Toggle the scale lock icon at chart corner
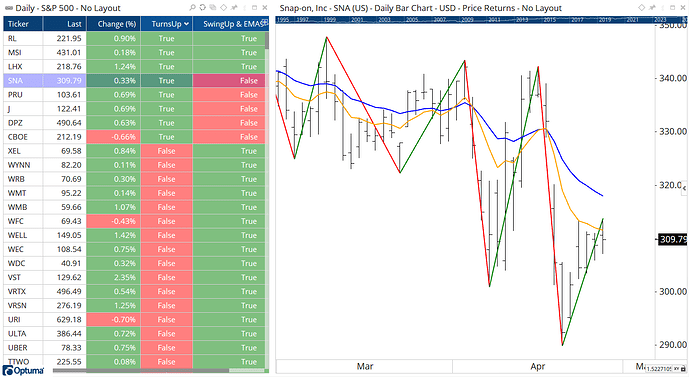689x377 pixels. tap(683, 369)
